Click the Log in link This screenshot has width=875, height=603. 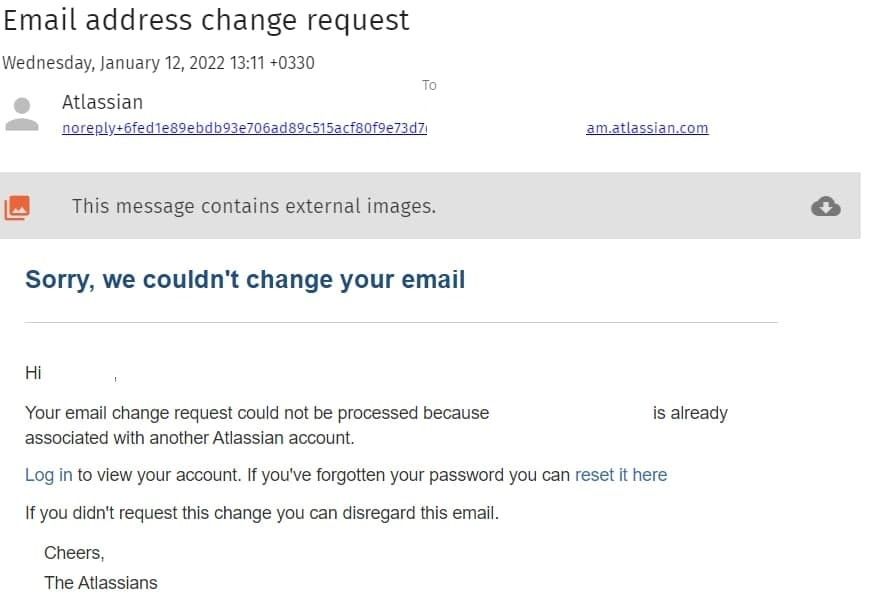pos(49,475)
